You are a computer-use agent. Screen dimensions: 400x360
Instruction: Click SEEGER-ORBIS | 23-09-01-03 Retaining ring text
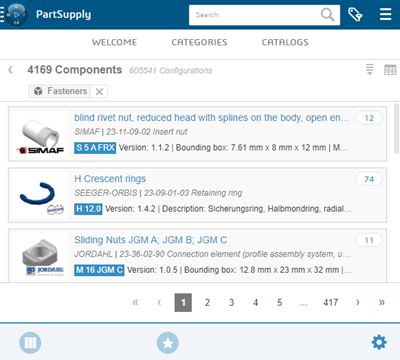coord(158,193)
